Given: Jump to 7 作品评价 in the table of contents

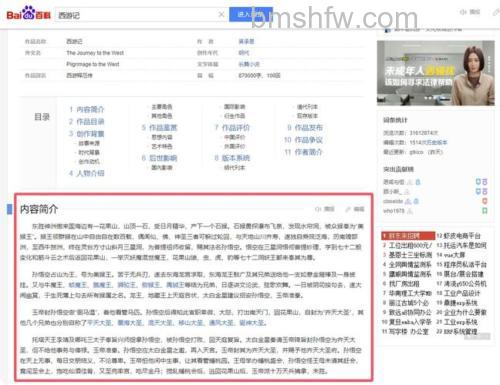Looking at the screenshot, I should coord(232,128).
